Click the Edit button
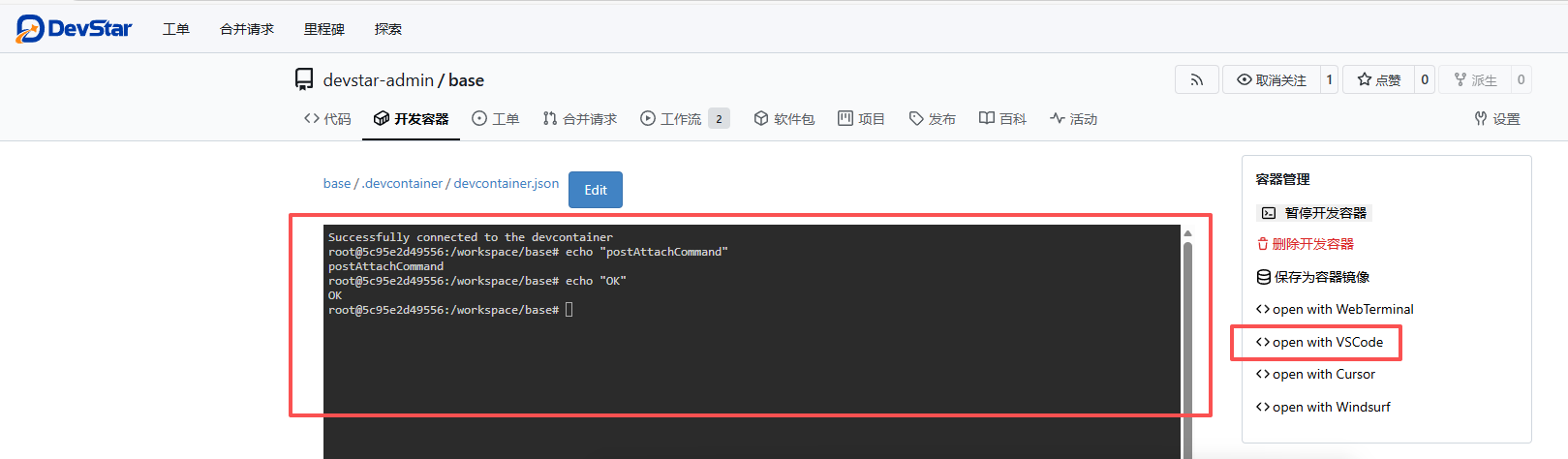 coord(595,190)
